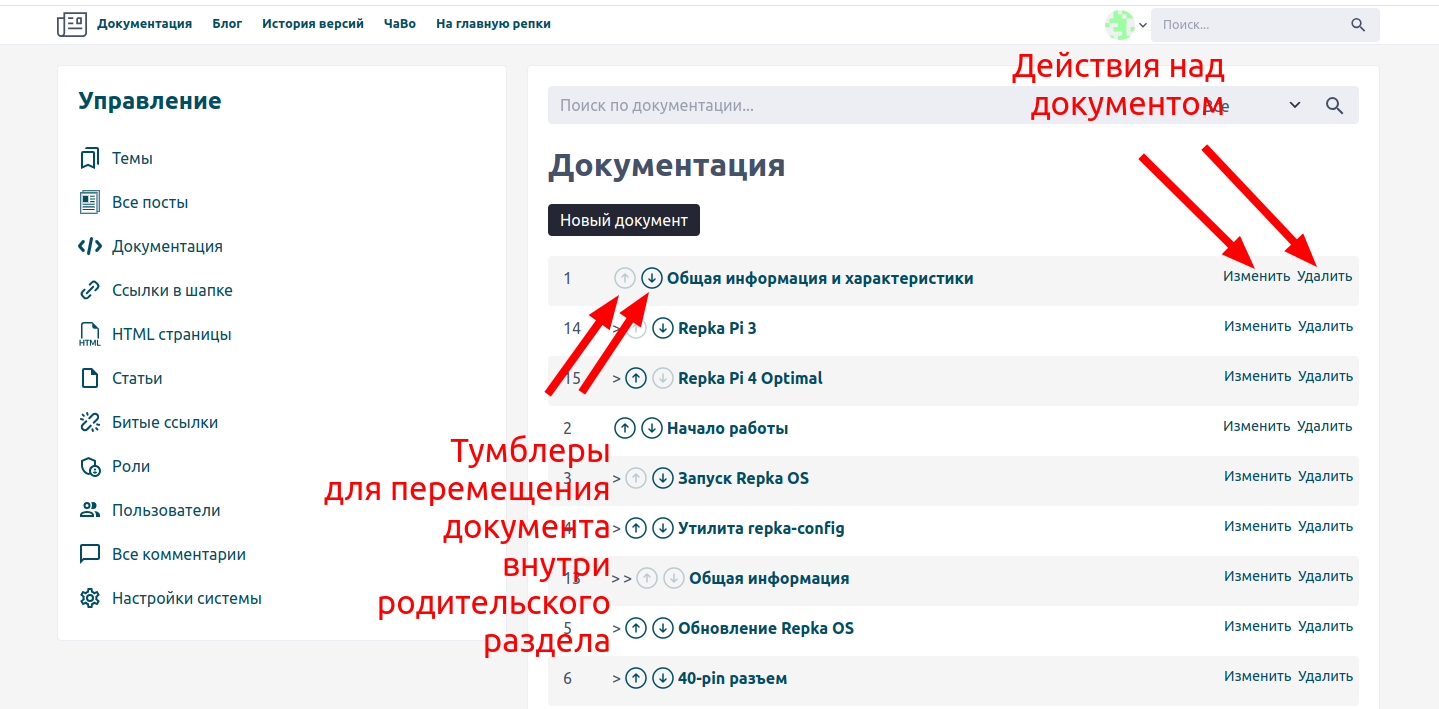Move 'Утилита repka-config' document down
Viewport: 1439px width, 709px height.
(663, 528)
